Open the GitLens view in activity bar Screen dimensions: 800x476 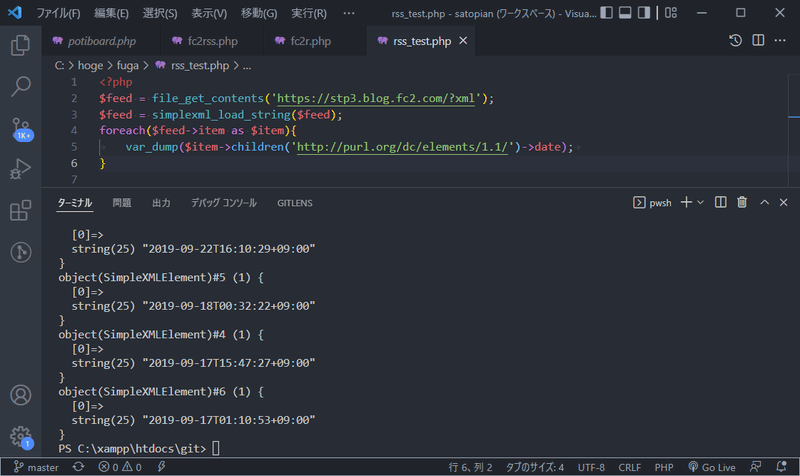pos(20,252)
